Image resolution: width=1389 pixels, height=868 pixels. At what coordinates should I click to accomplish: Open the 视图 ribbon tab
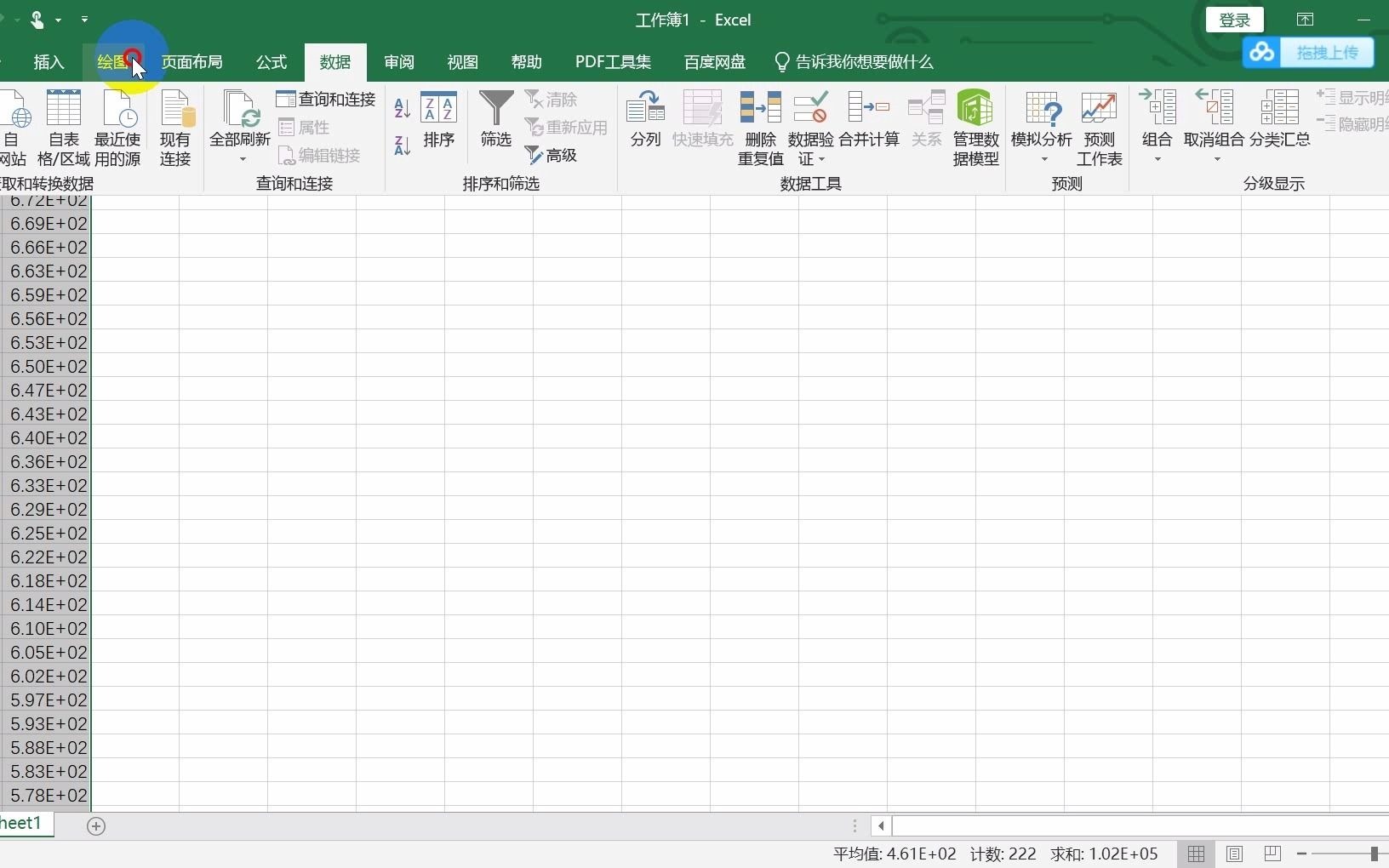pos(463,62)
